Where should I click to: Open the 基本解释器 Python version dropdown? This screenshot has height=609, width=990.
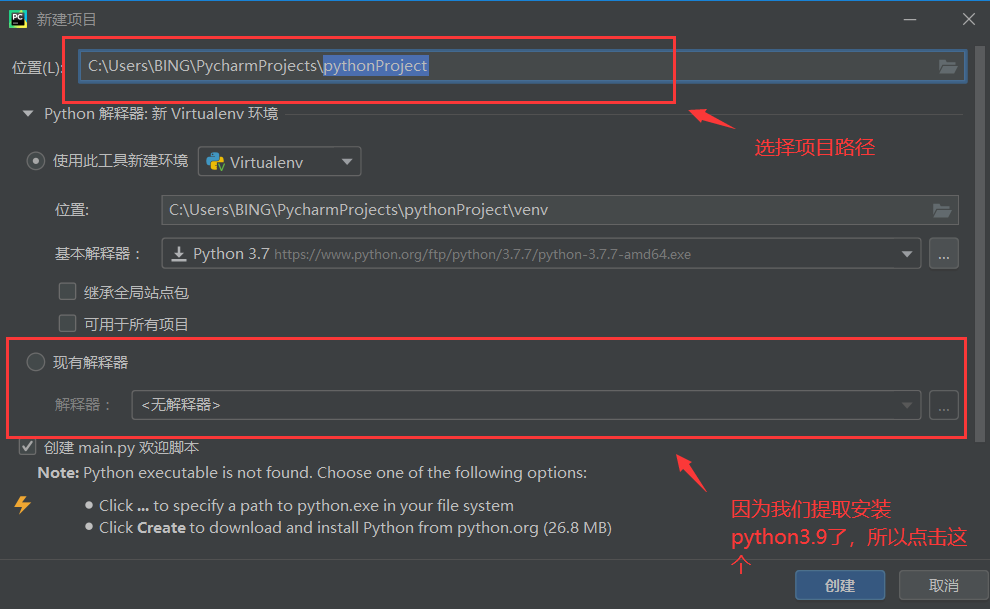coord(907,253)
